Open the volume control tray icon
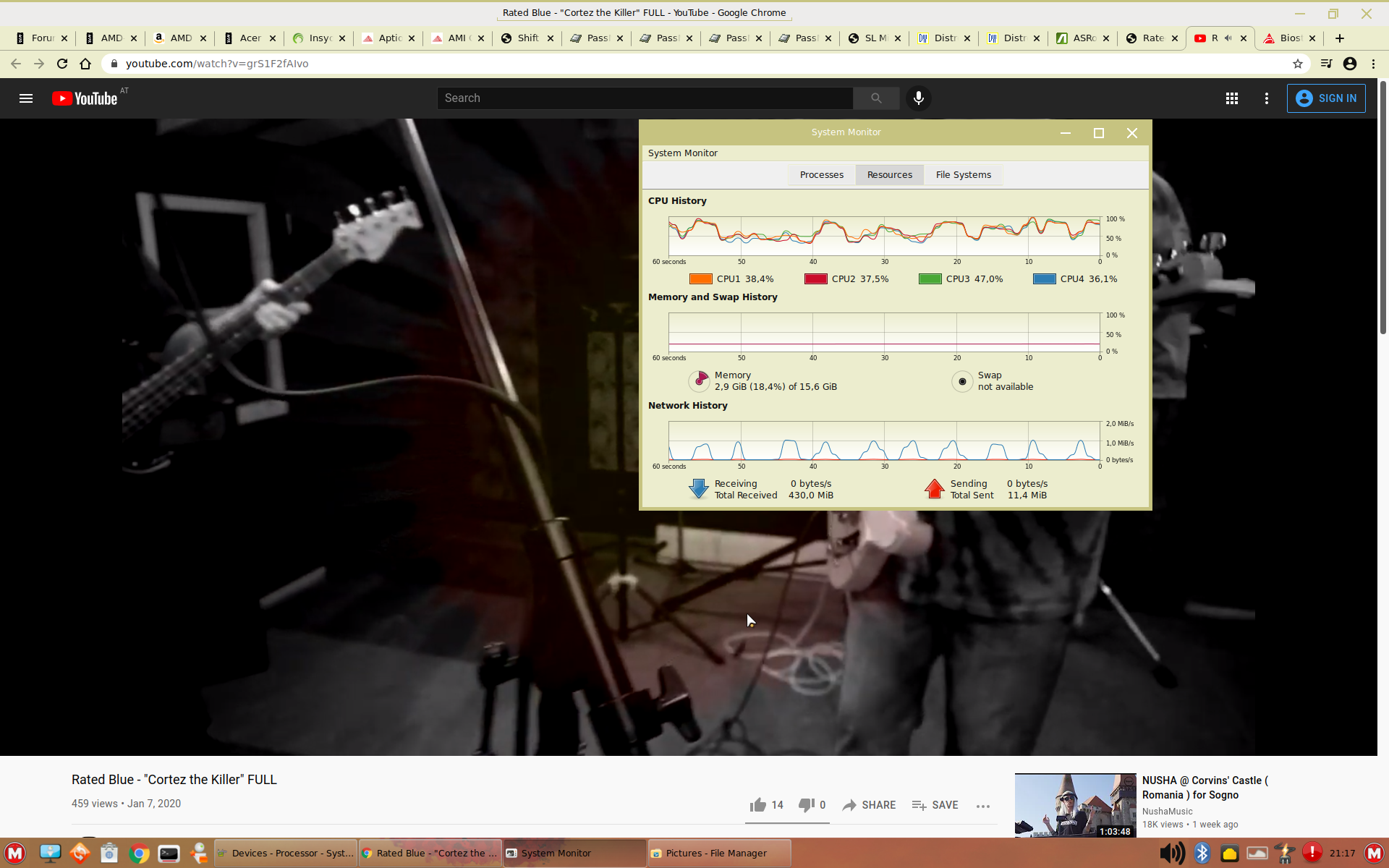 coord(1172,854)
